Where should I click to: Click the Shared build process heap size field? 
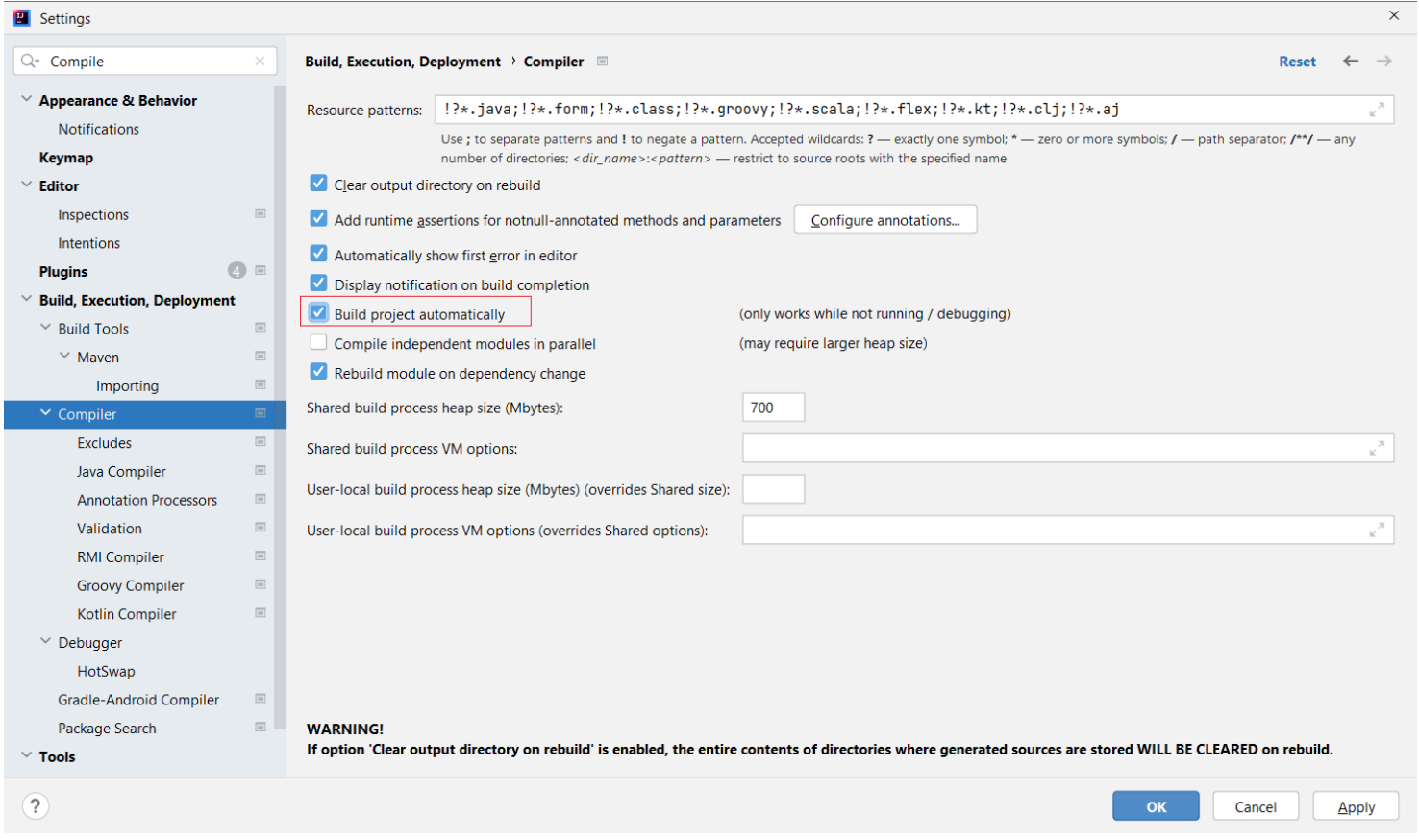tap(773, 408)
